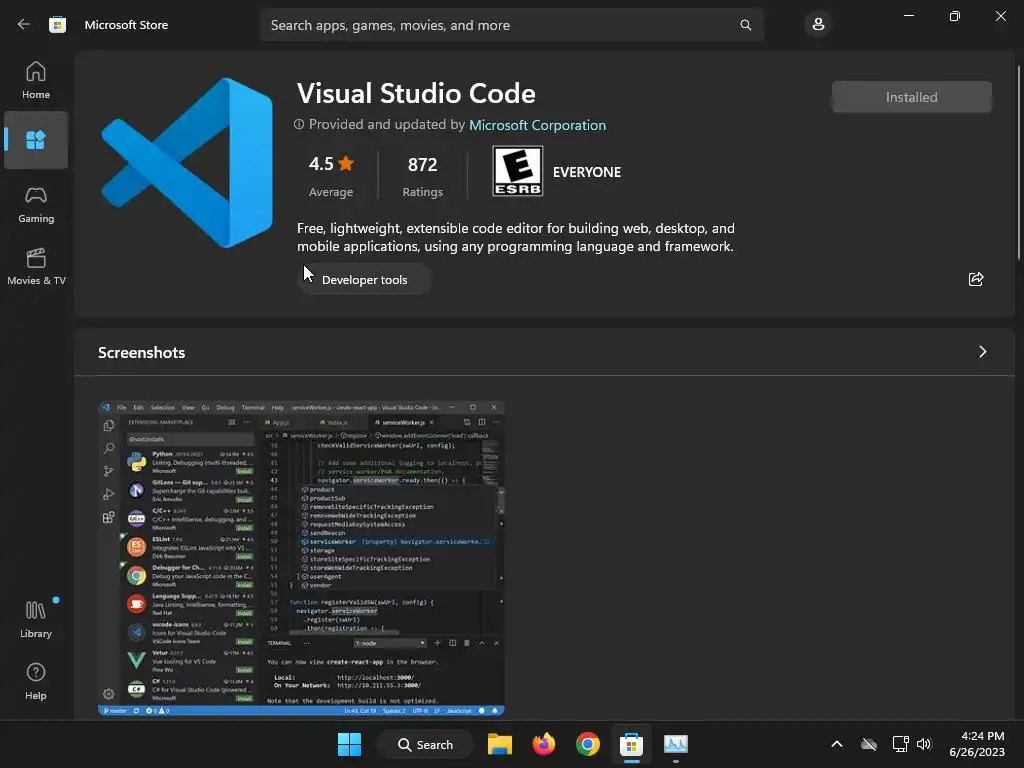This screenshot has height=768, width=1024.
Task: Open volume speaker tray icon
Action: (923, 744)
